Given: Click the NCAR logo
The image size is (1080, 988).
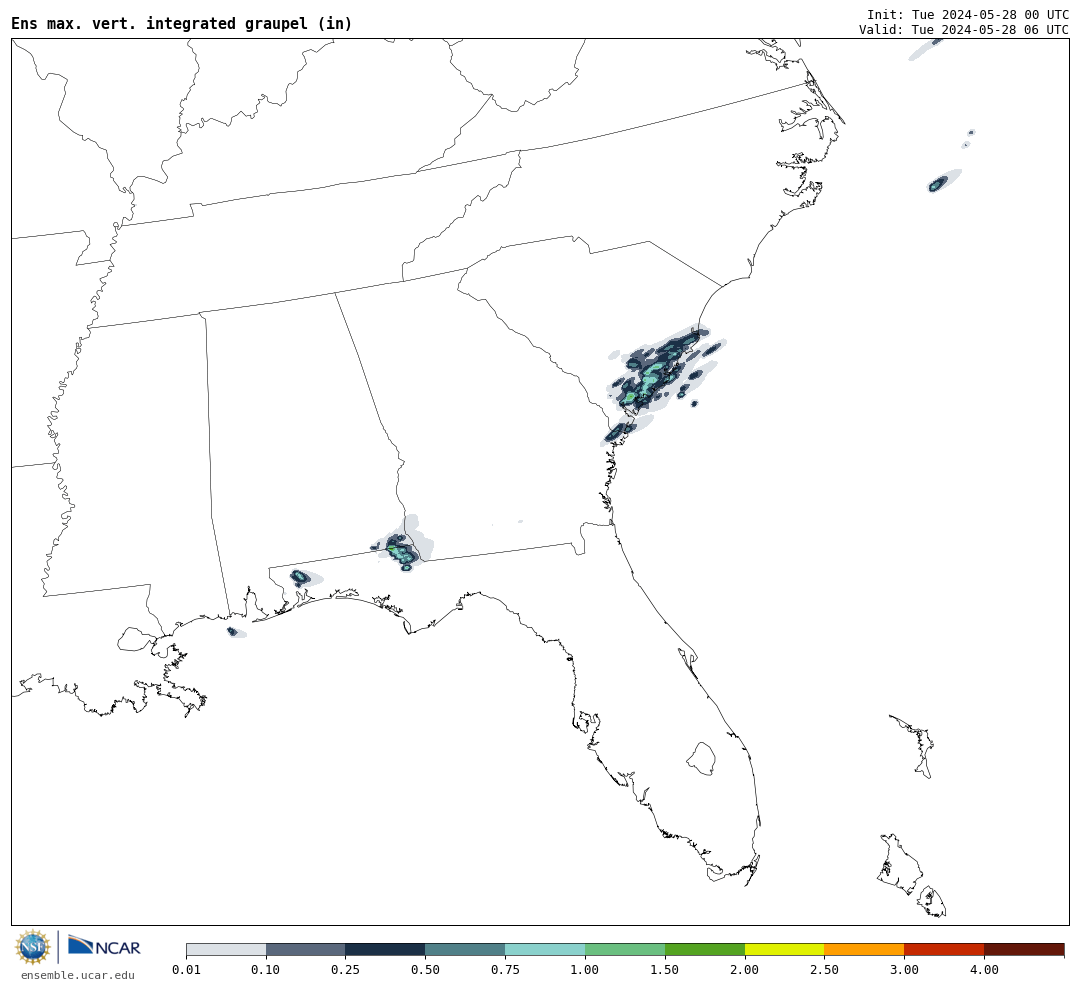Looking at the screenshot, I should pos(104,946).
